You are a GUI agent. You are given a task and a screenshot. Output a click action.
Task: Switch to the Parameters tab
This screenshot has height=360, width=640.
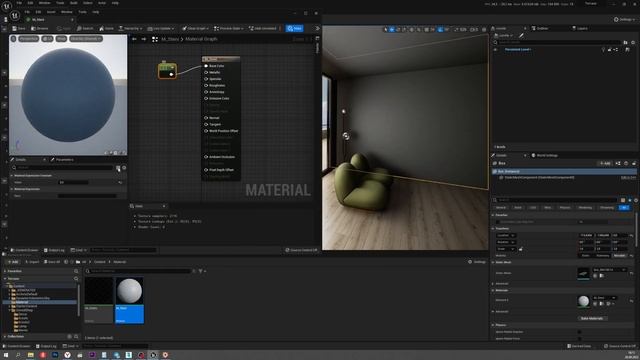(63, 160)
